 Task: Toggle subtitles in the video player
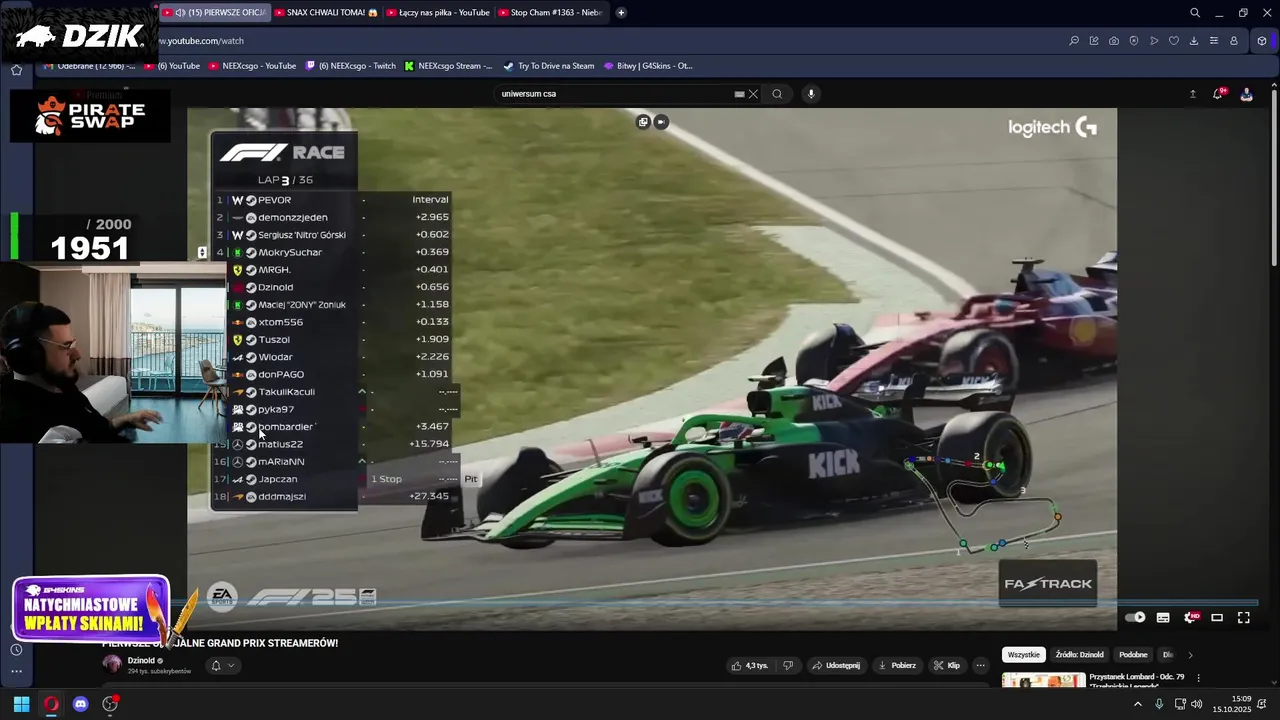(1163, 617)
